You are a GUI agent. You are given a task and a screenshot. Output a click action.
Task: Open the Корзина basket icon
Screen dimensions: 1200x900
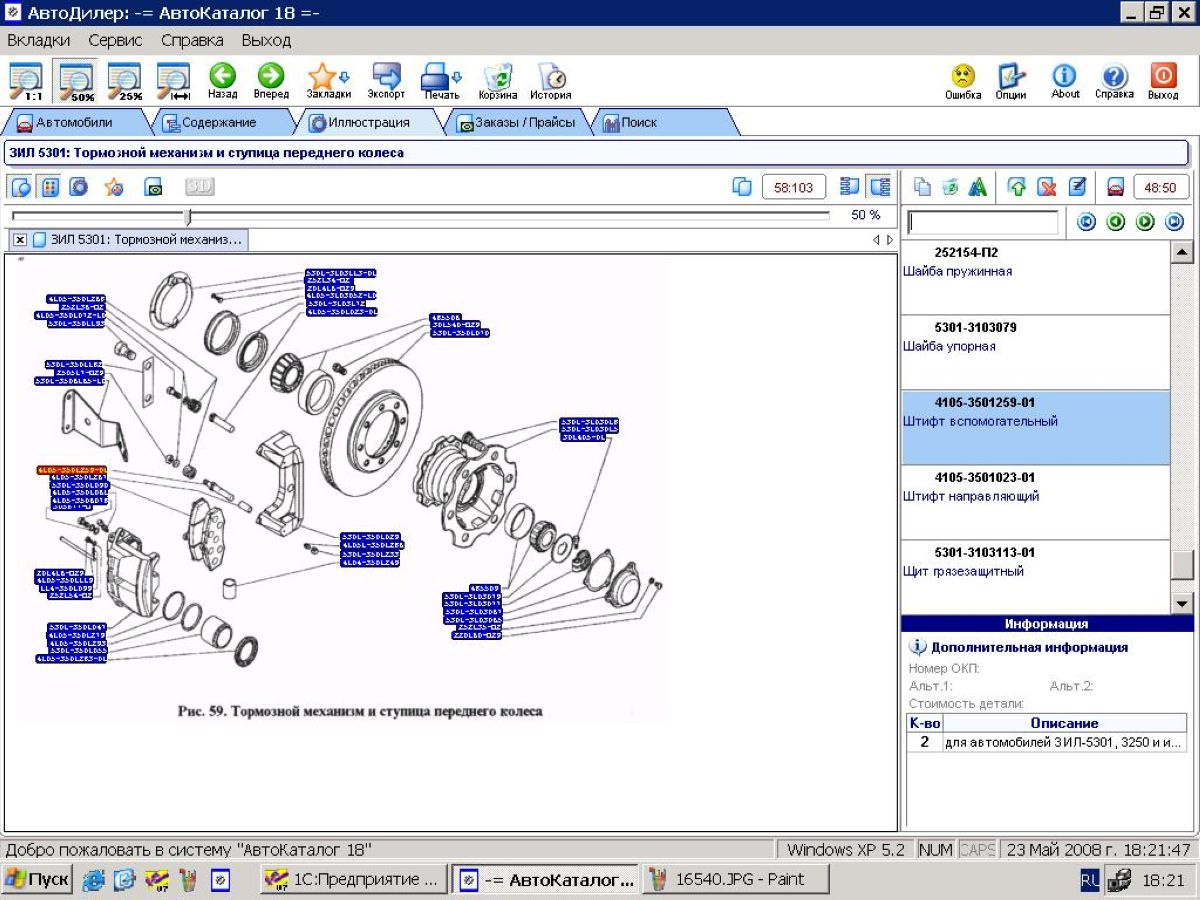(497, 80)
